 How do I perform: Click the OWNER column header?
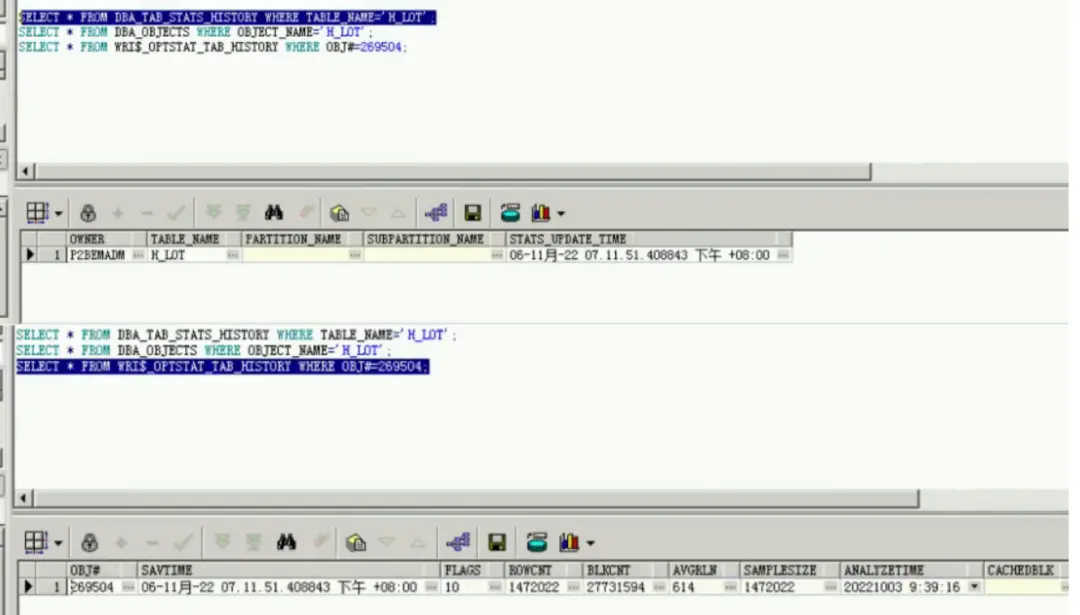coord(106,239)
